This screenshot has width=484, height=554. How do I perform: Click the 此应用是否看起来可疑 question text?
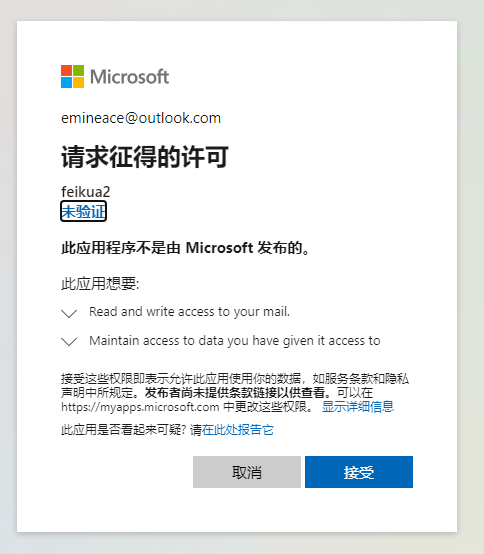(124, 430)
